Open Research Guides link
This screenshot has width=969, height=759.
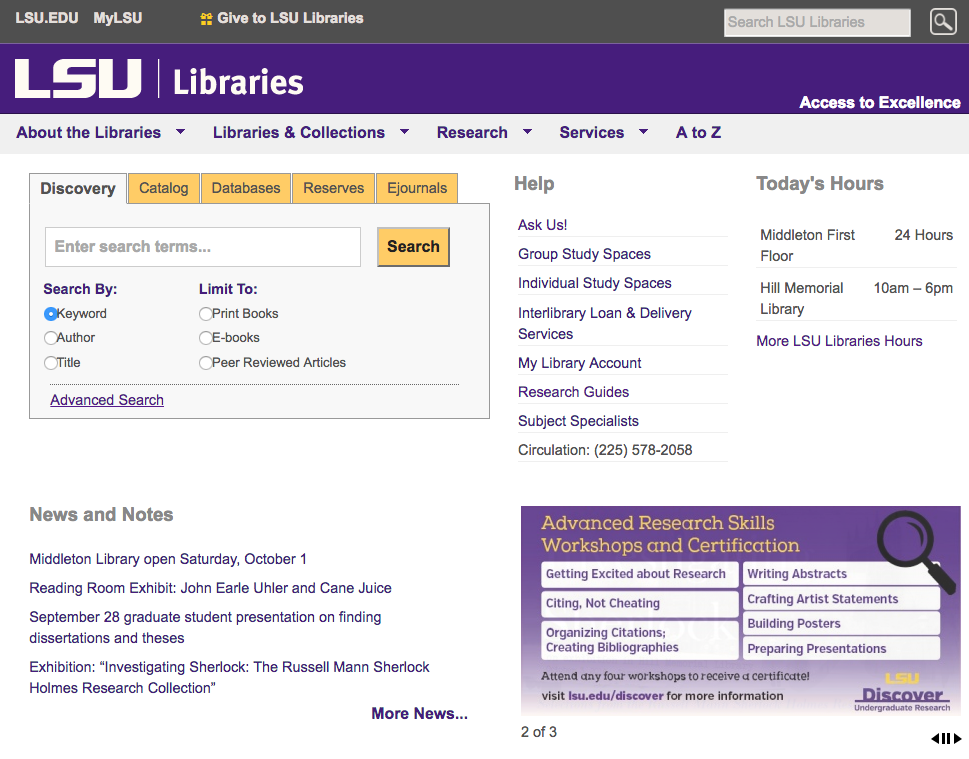(573, 392)
